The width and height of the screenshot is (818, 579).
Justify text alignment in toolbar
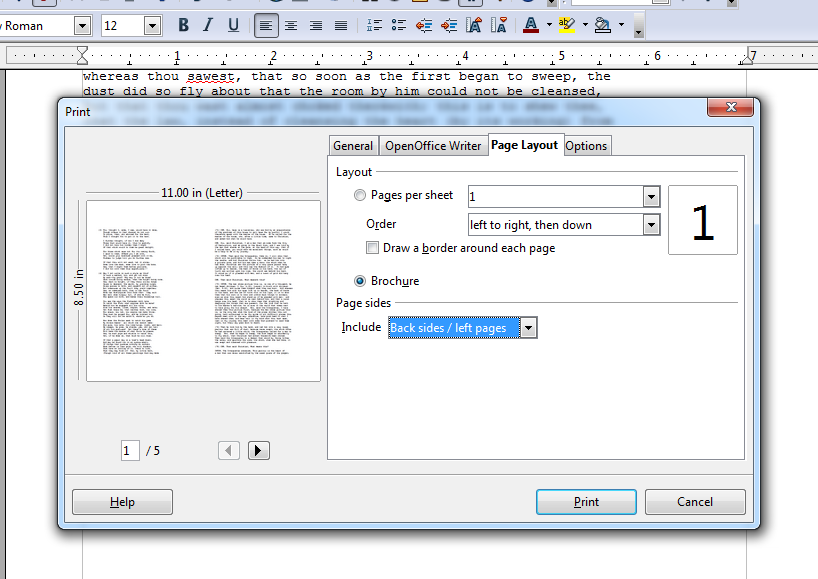[341, 25]
